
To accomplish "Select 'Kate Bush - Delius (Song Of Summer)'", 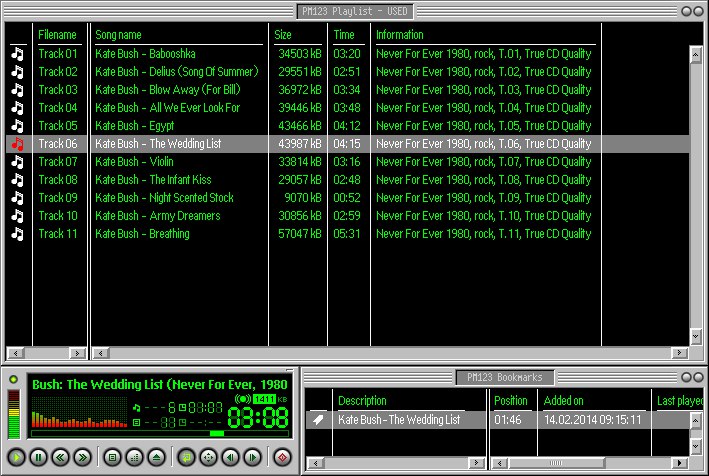I will click(x=177, y=72).
